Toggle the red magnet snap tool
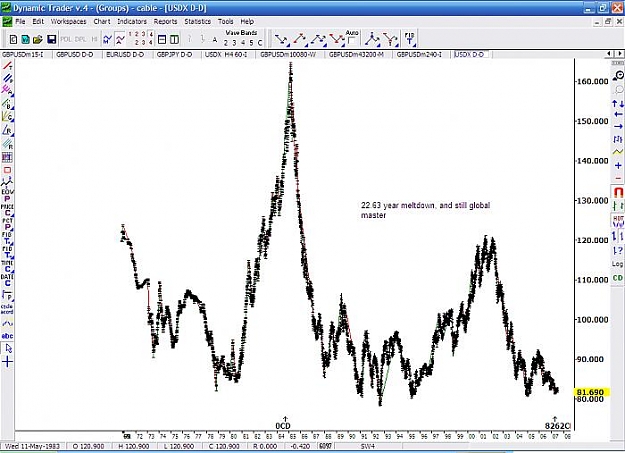 tap(618, 193)
